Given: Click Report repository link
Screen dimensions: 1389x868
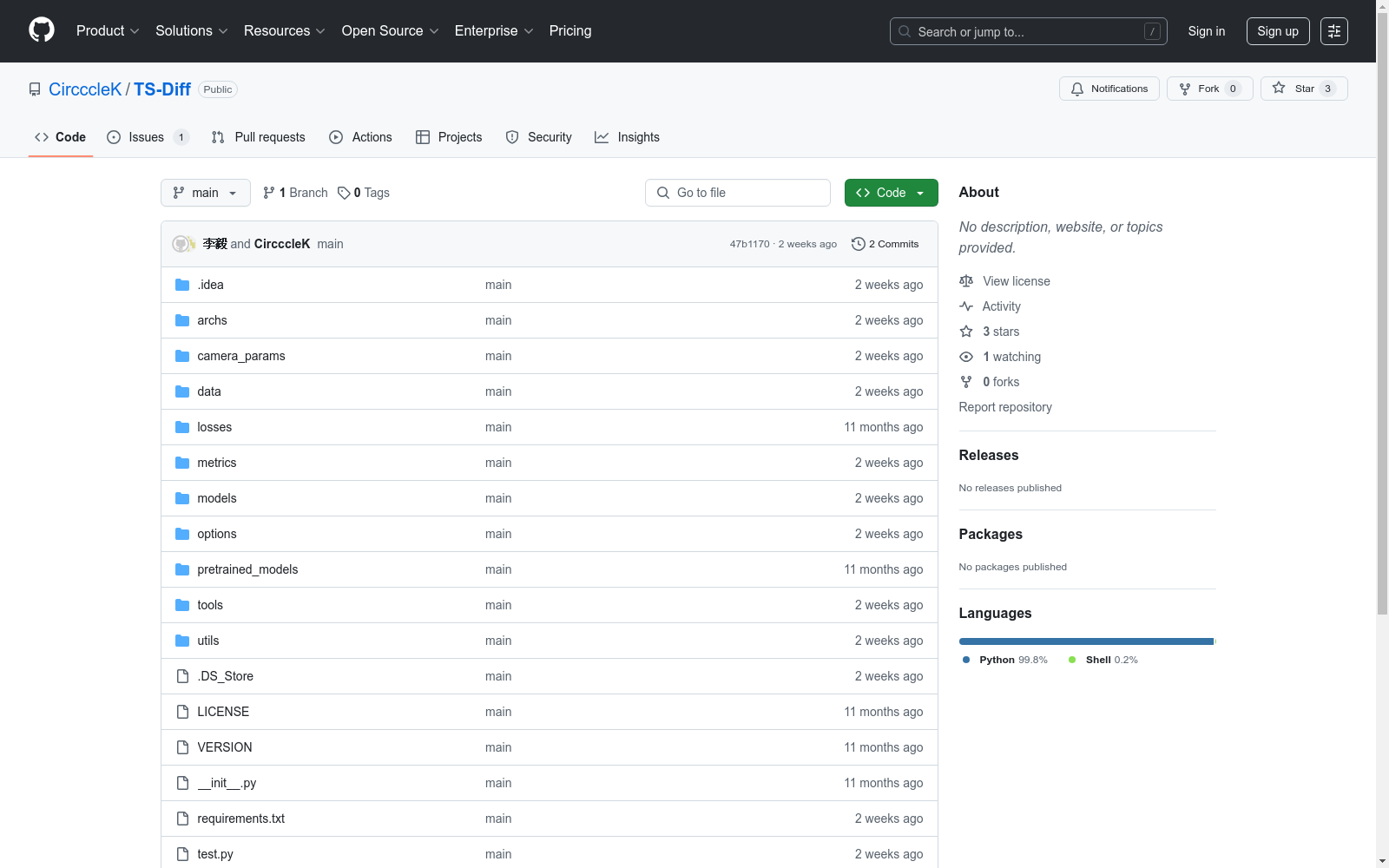Looking at the screenshot, I should [1005, 407].
